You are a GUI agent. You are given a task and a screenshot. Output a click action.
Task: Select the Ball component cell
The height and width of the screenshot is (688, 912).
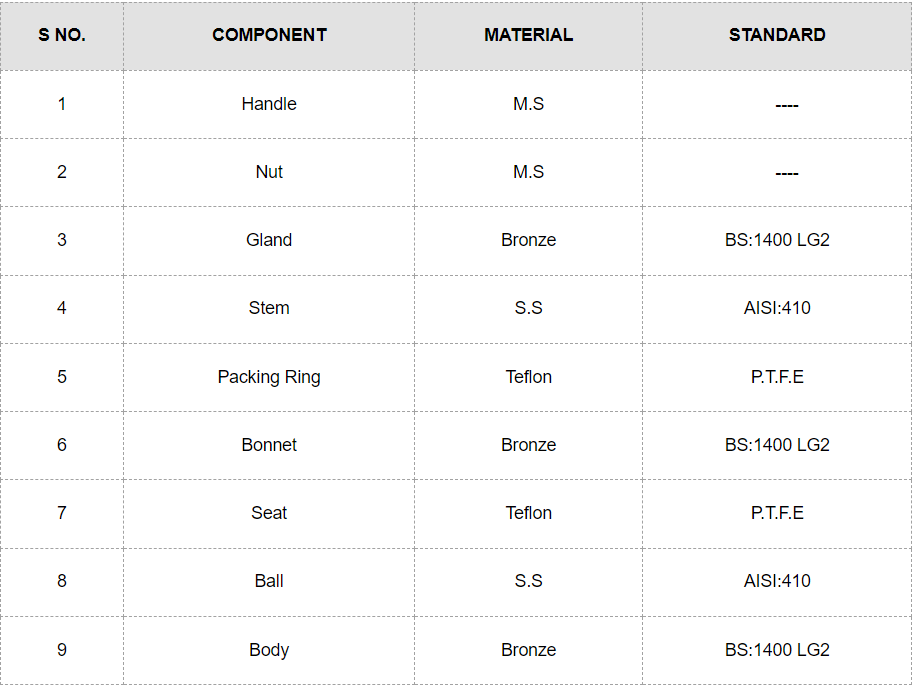point(269,581)
